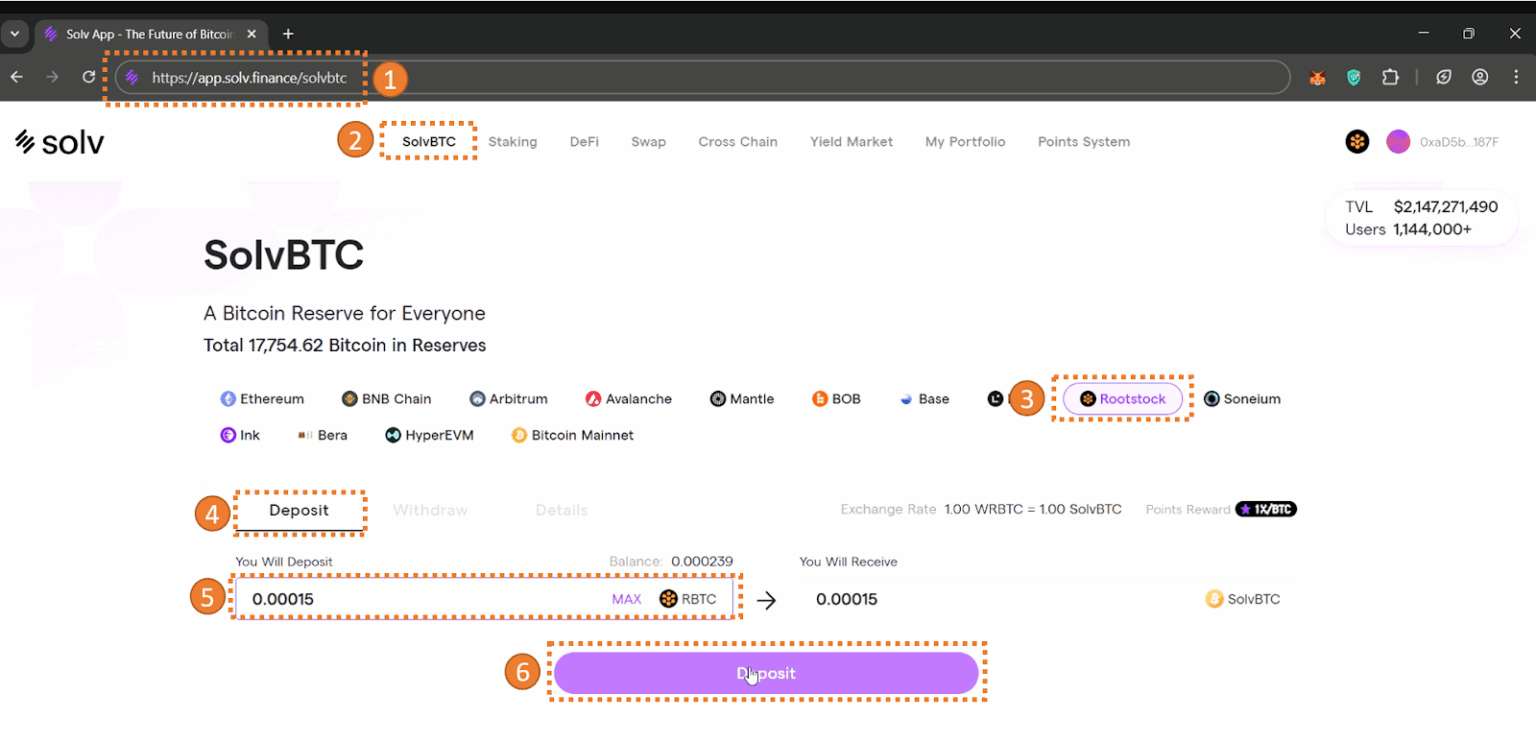The height and width of the screenshot is (742, 1536).
Task: Click the RBTC token selector
Action: pos(688,599)
